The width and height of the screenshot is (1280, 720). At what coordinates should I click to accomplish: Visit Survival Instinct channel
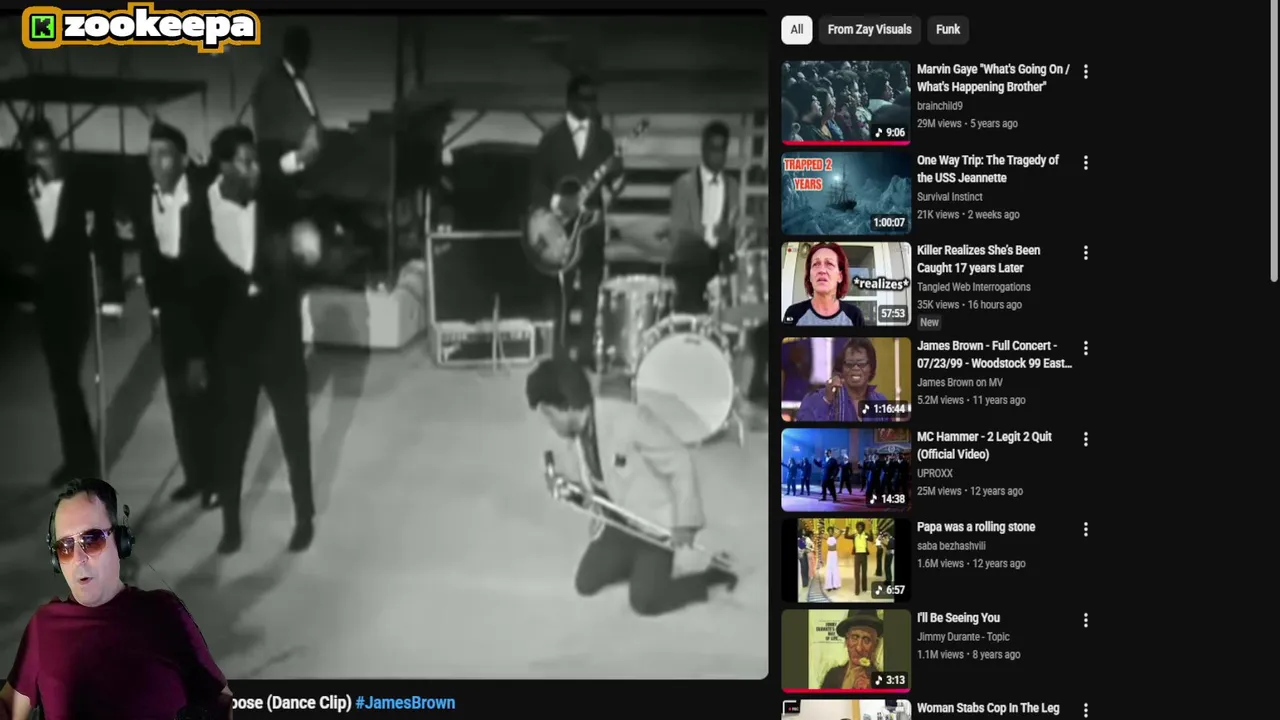coord(950,197)
